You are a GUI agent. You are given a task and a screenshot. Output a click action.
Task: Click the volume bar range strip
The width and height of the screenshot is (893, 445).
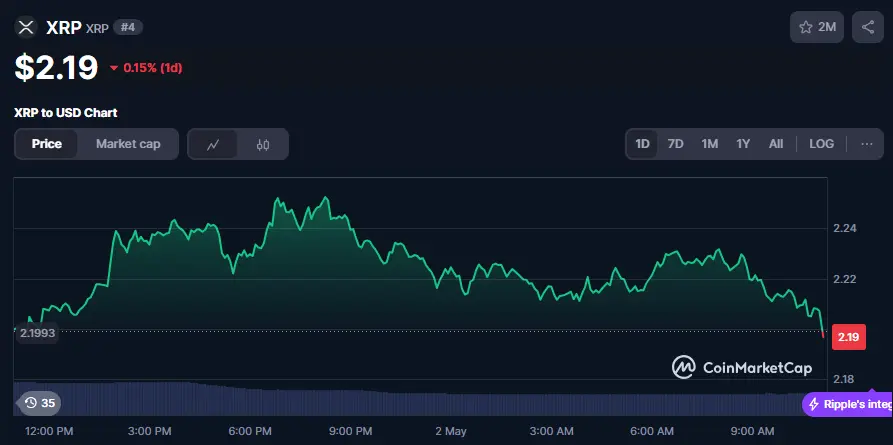click(420, 398)
